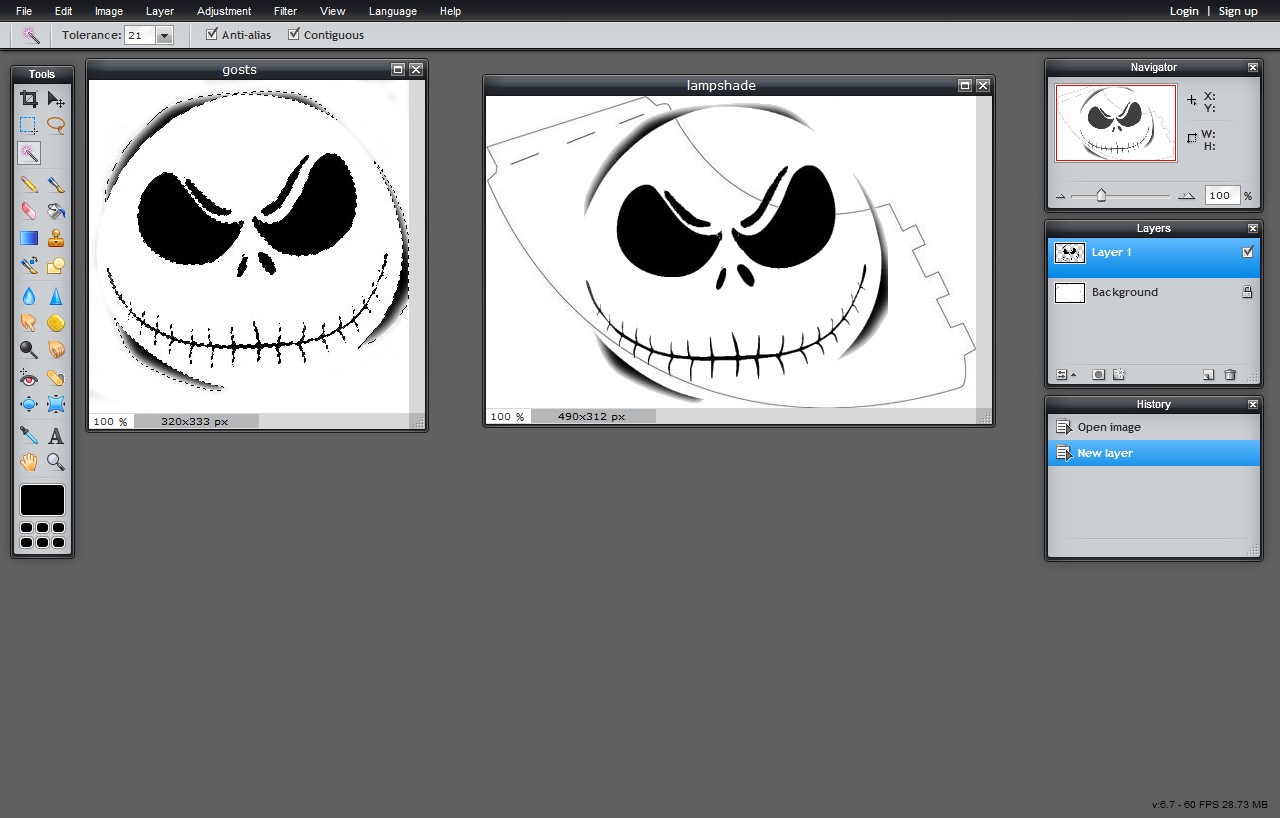Toggle the Contiguous checkbox

click(x=294, y=34)
